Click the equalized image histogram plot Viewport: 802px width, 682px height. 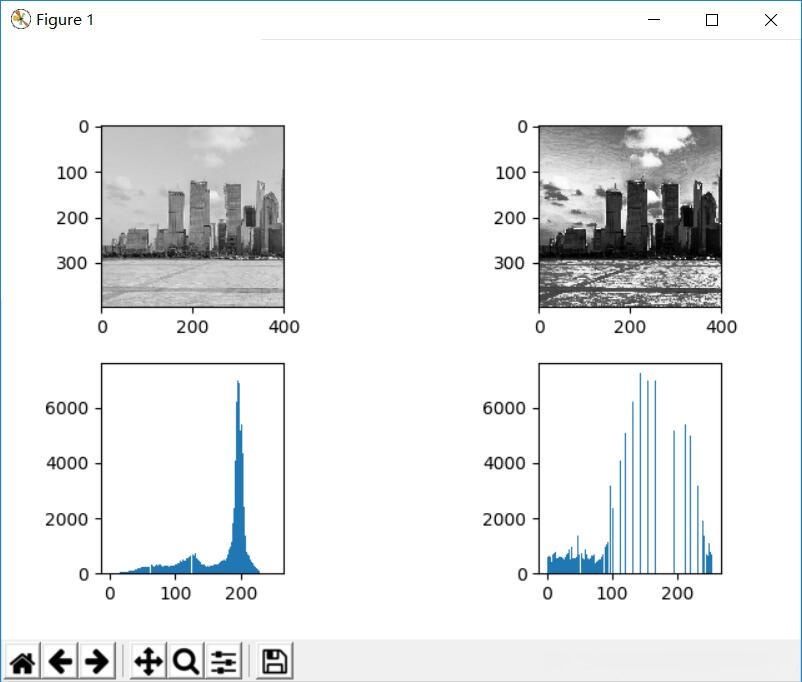tap(630, 469)
